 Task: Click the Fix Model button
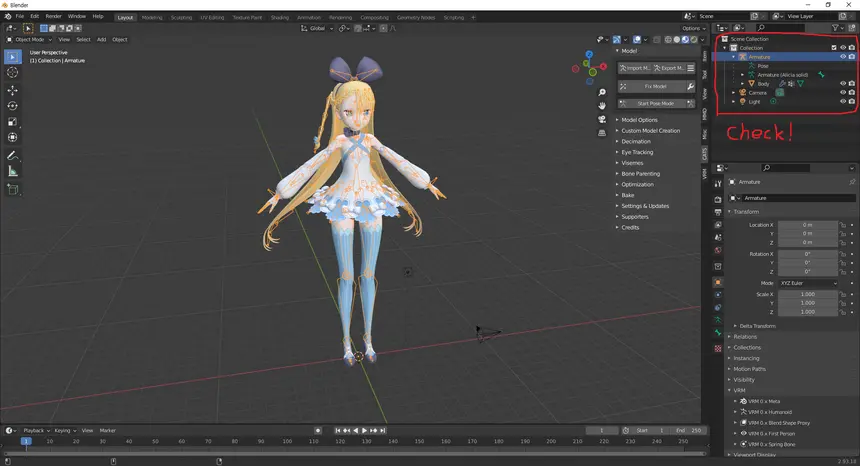pyautogui.click(x=652, y=87)
